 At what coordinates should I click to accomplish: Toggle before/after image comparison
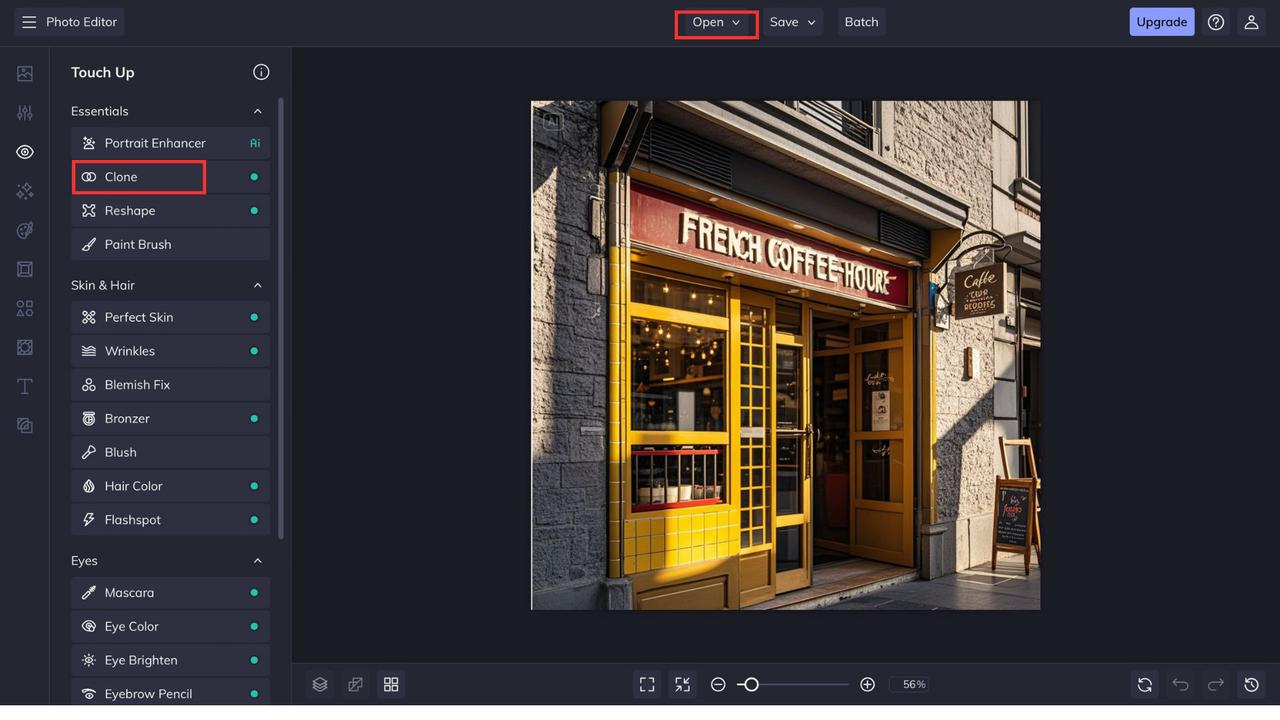pyautogui.click(x=355, y=684)
